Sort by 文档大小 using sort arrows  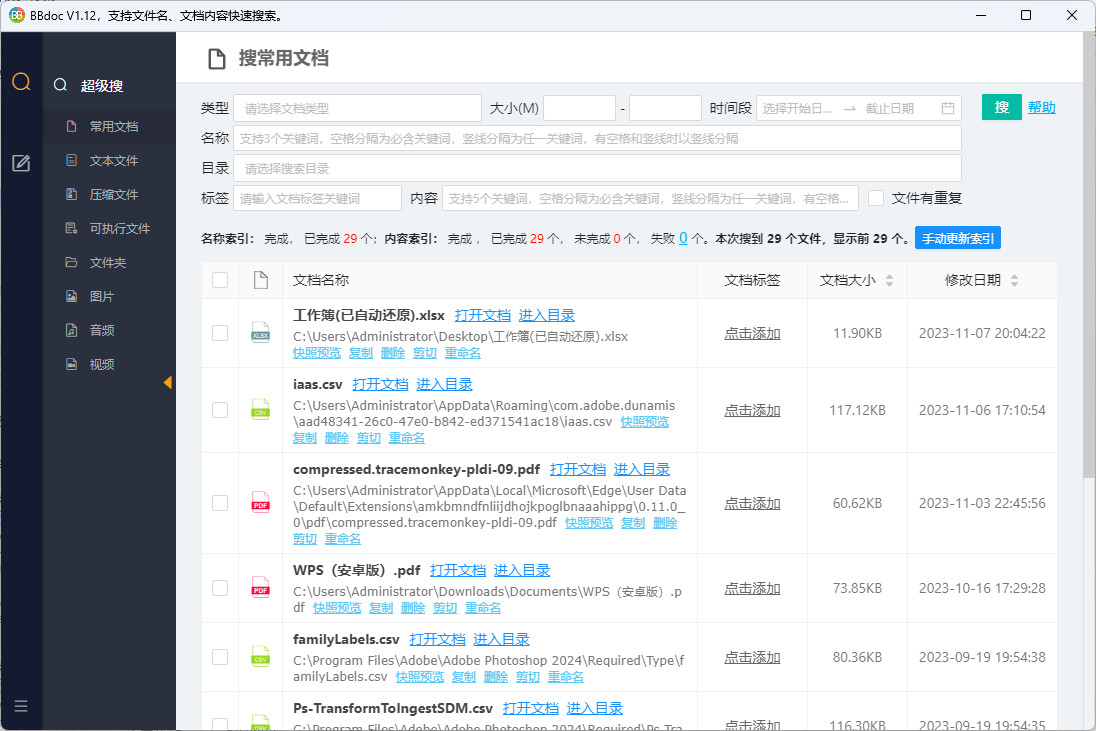889,280
